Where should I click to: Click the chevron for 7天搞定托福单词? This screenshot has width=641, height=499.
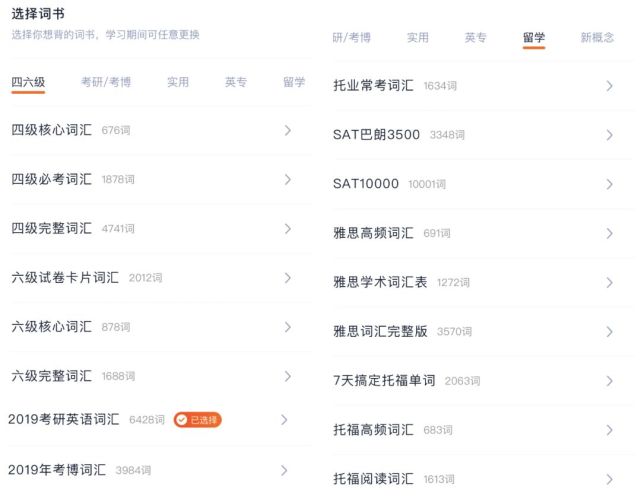609,381
